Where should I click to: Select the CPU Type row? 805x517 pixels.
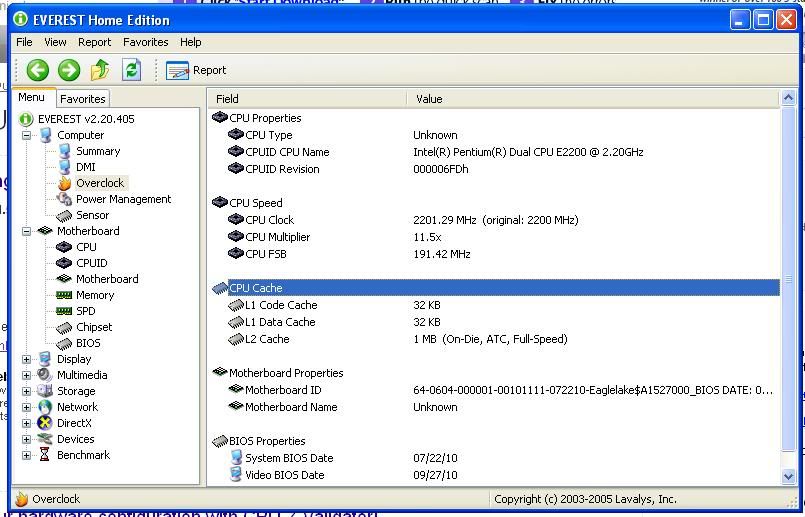tap(495, 135)
